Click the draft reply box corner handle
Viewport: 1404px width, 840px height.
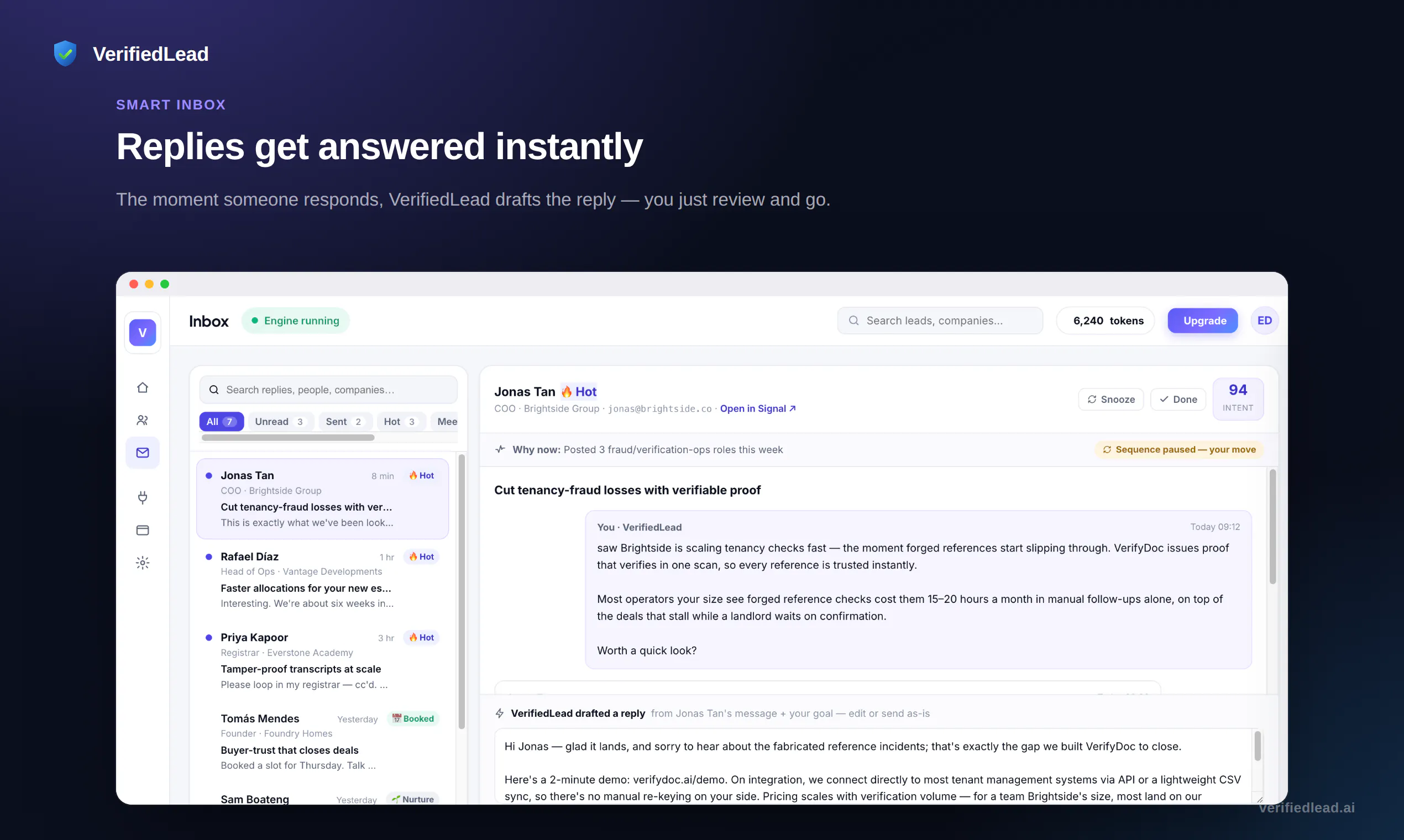(x=1259, y=799)
